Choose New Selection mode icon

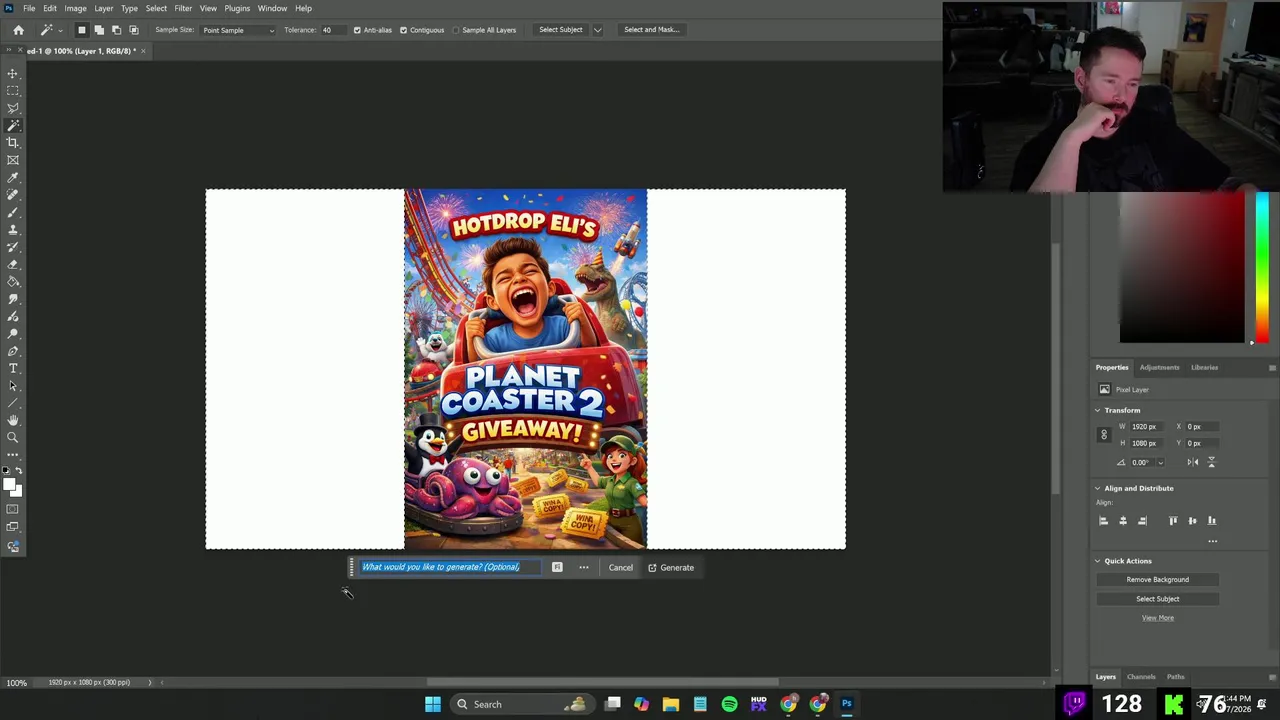pos(82,30)
